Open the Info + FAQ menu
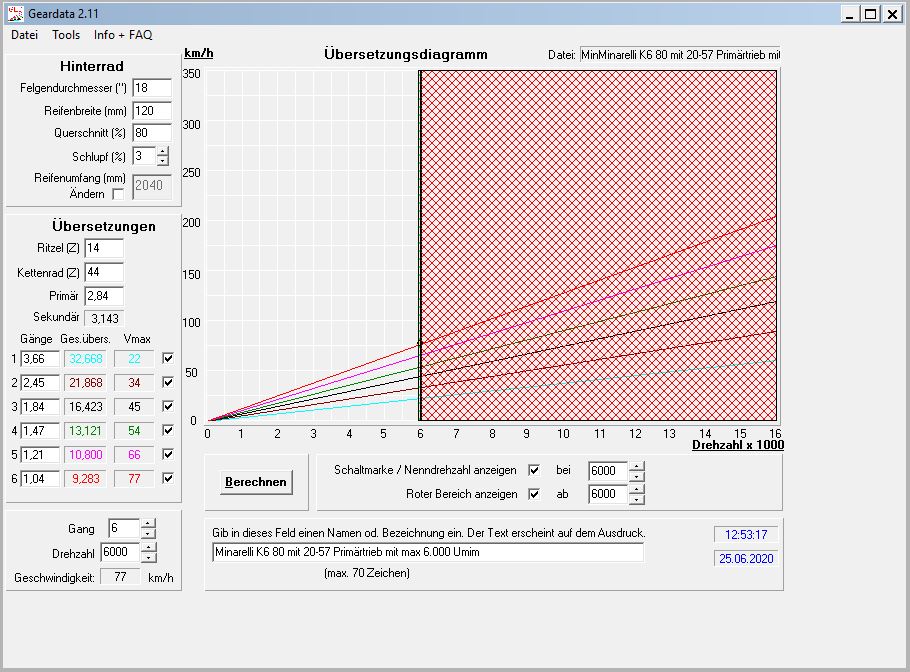910x672 pixels. (123, 35)
